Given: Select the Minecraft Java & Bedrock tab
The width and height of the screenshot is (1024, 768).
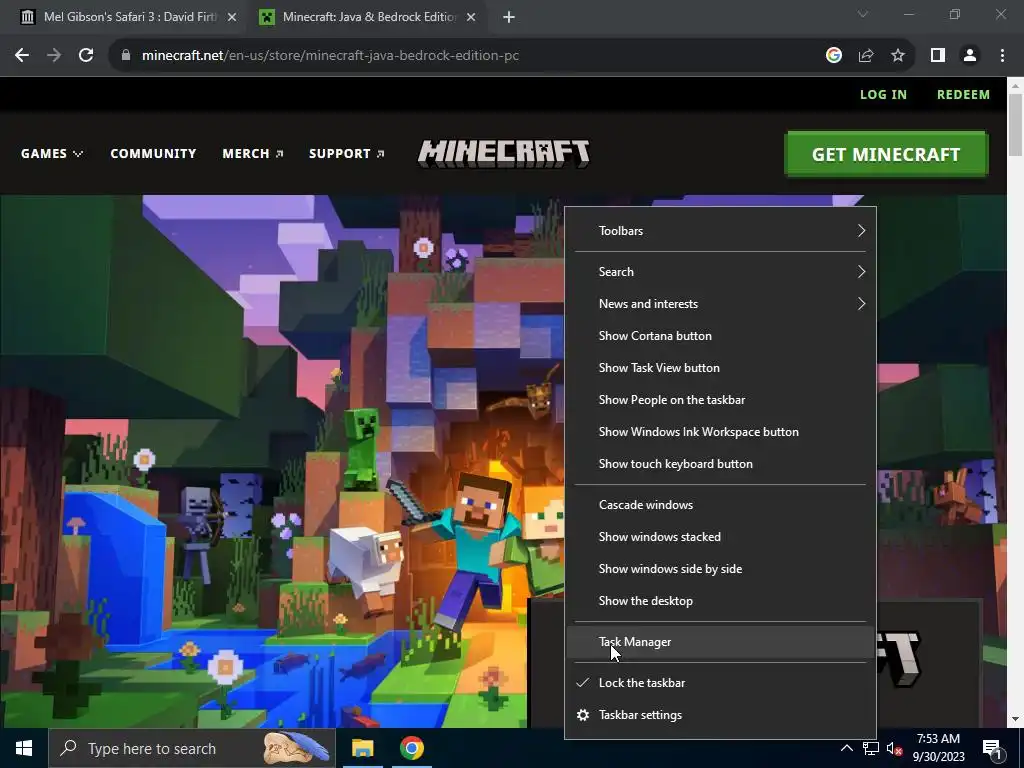Looking at the screenshot, I should (368, 17).
